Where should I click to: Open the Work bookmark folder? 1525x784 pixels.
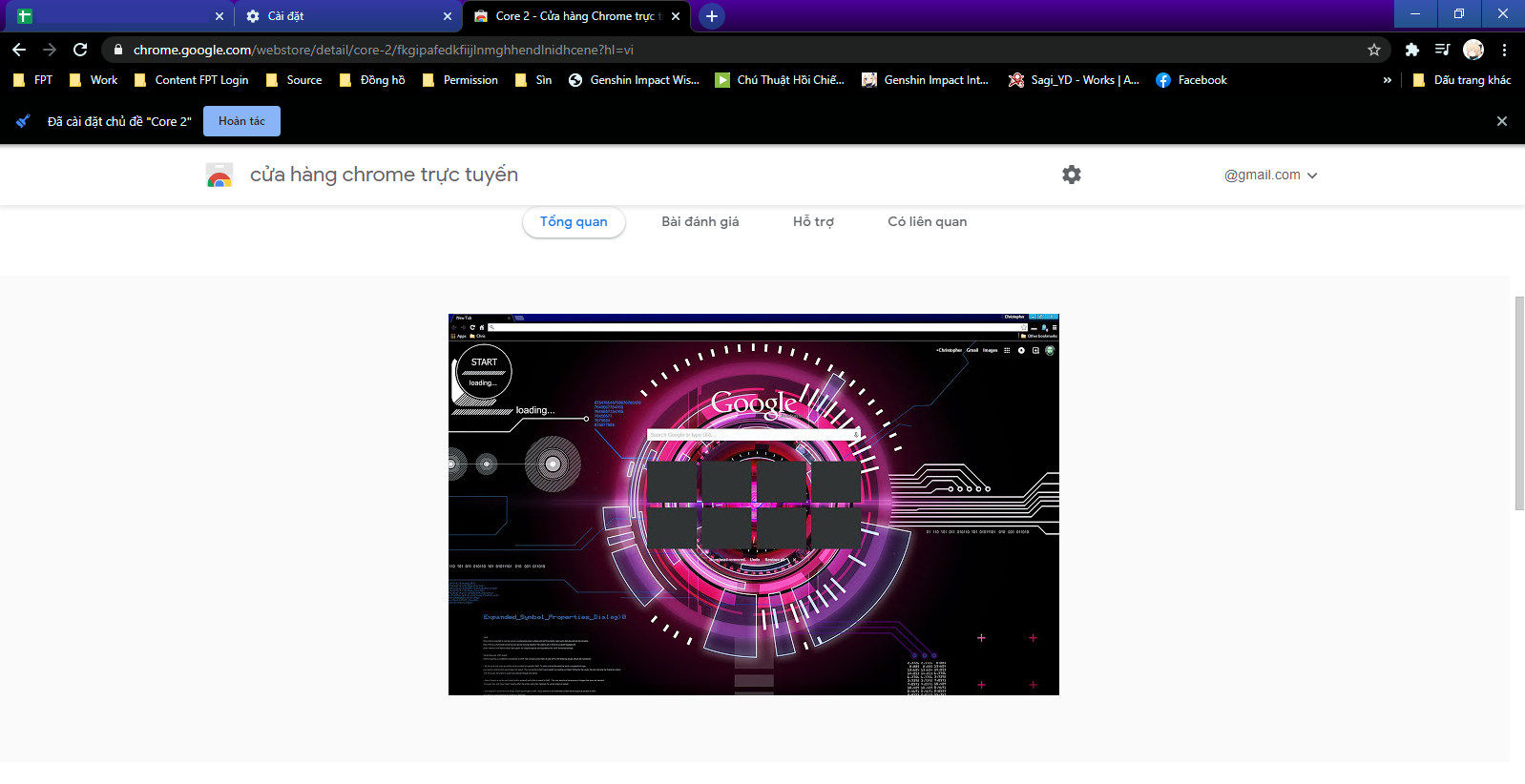[x=93, y=80]
